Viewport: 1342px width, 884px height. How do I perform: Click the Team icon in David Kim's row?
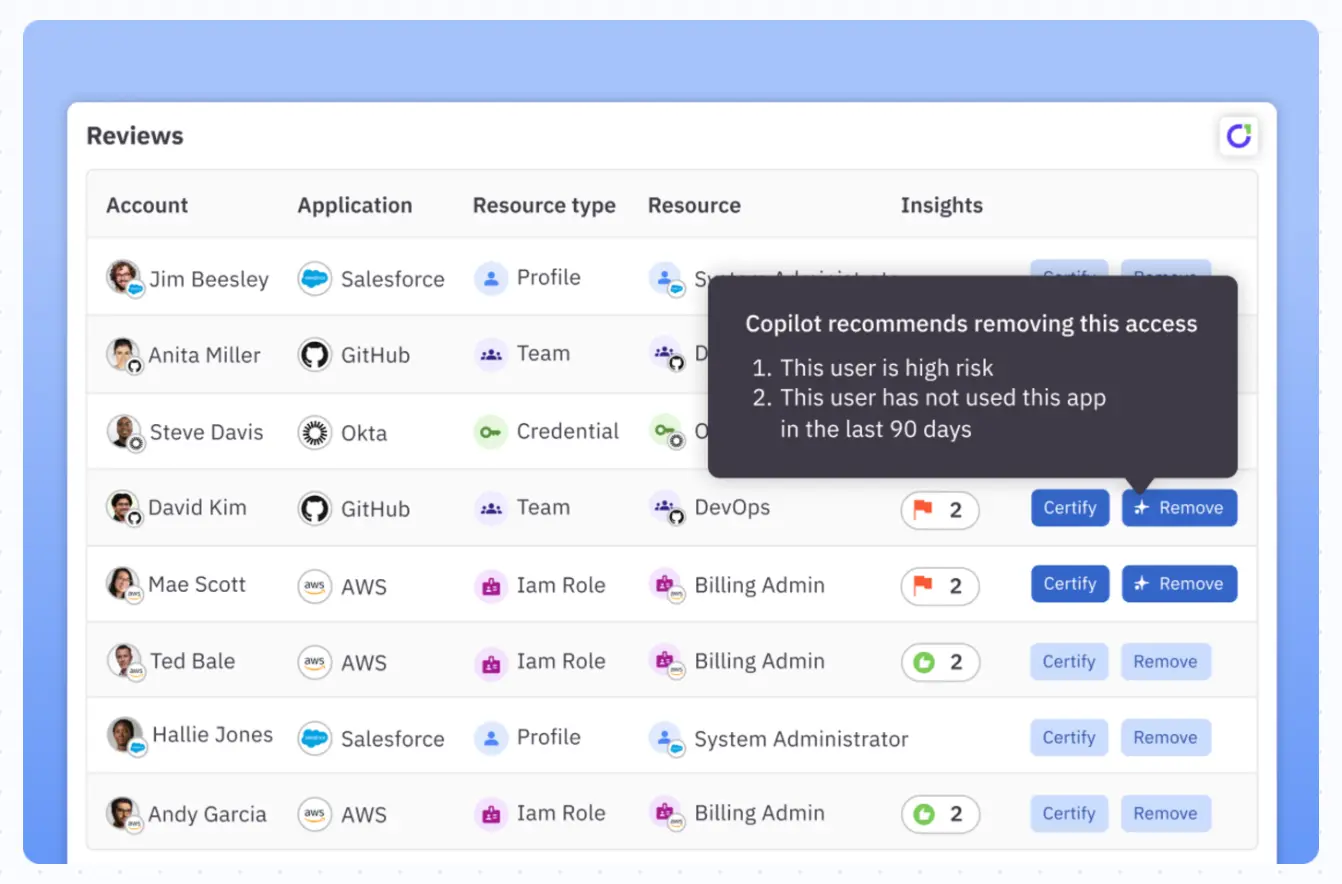(x=490, y=508)
